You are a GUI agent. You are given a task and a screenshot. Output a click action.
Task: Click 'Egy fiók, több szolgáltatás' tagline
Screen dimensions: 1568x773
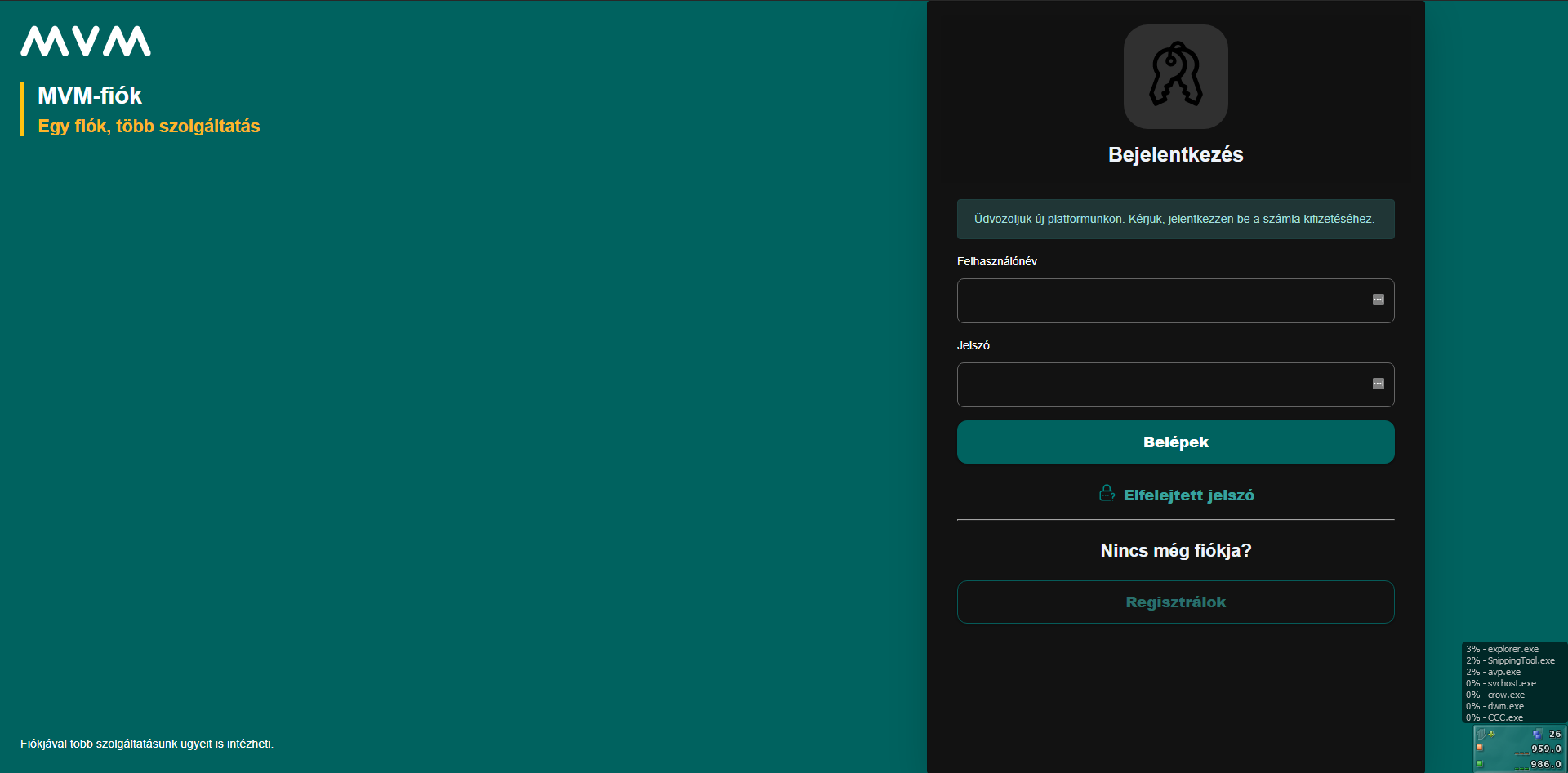pyautogui.click(x=149, y=126)
